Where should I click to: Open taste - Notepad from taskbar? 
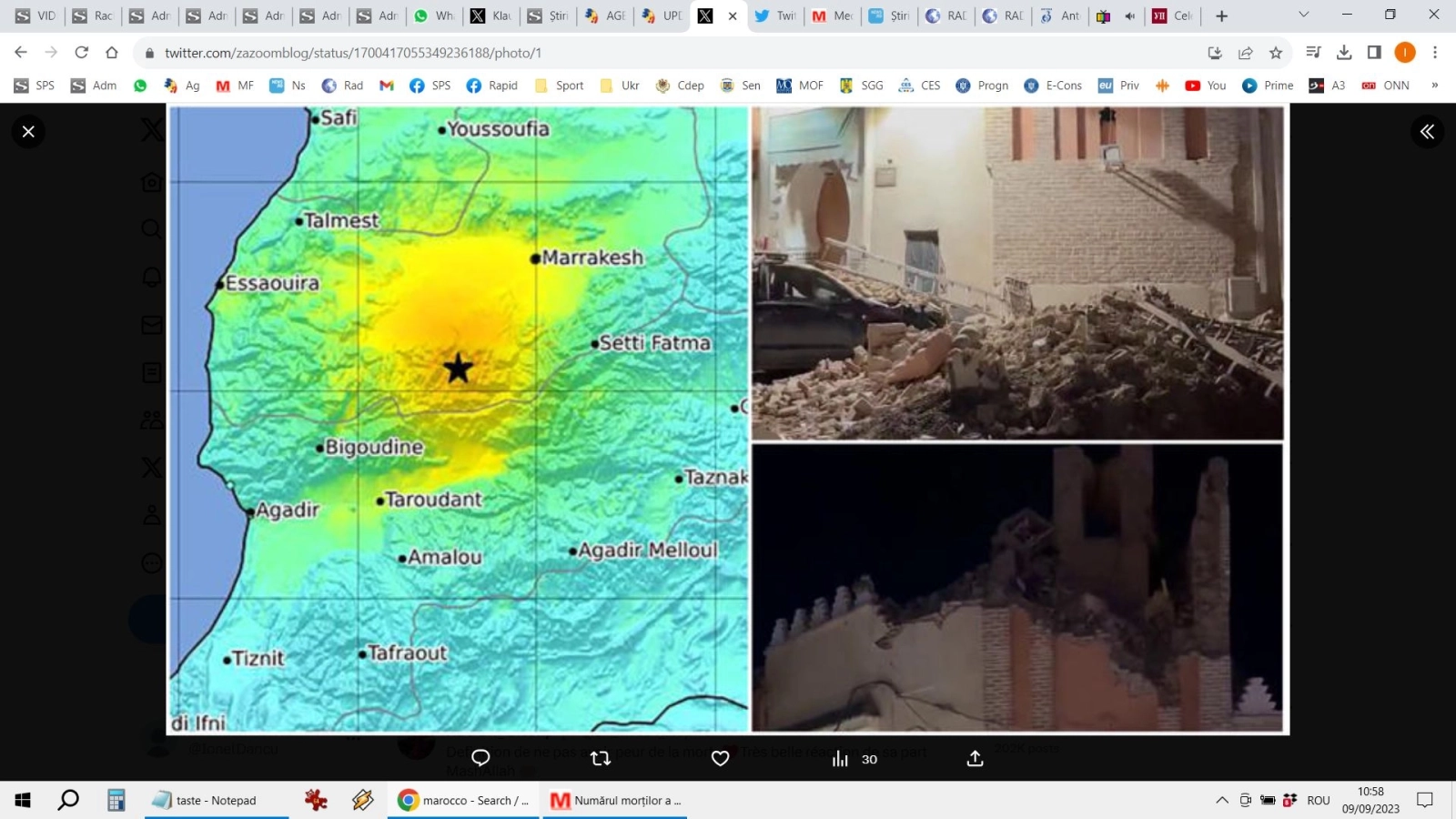click(x=207, y=801)
